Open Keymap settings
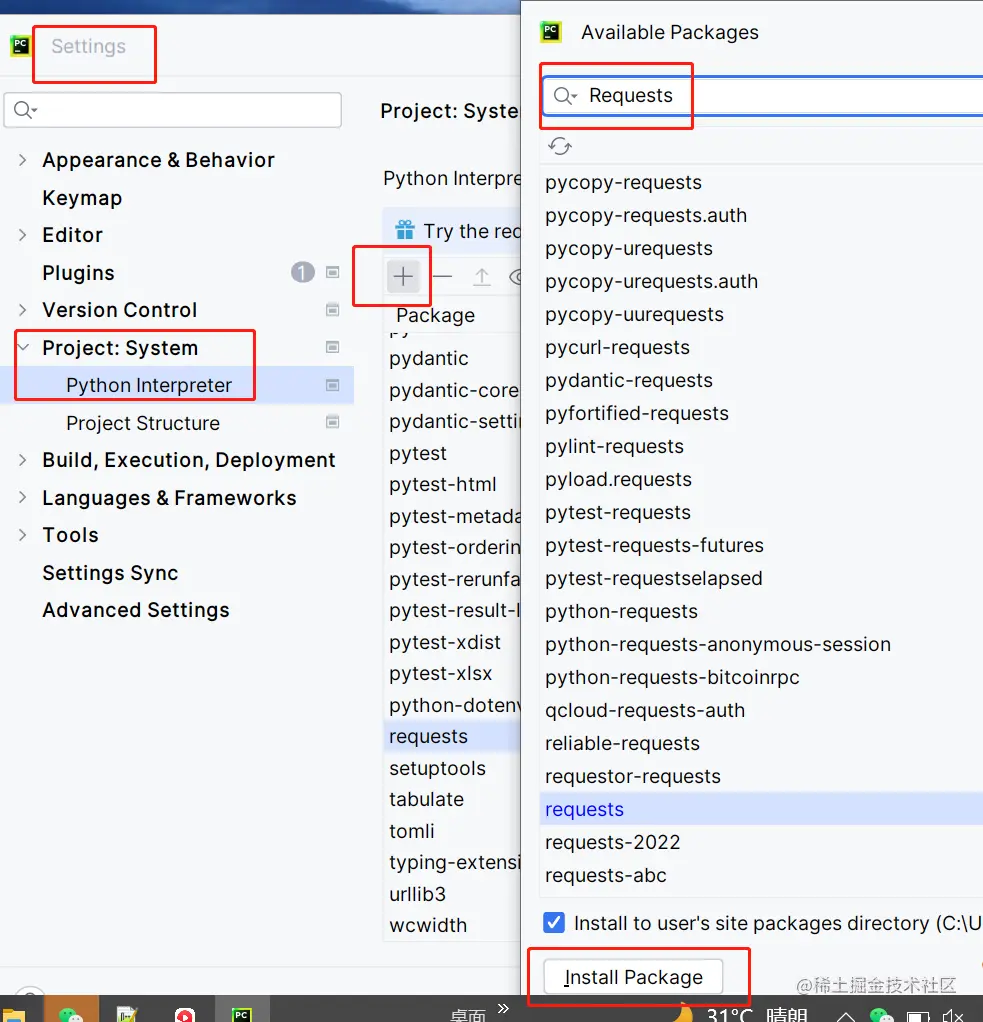Image resolution: width=983 pixels, height=1022 pixels. tap(82, 197)
